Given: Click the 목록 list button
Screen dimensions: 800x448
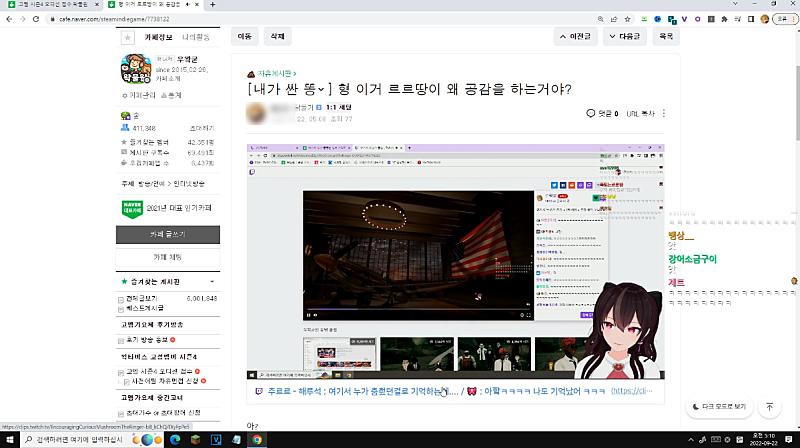Looking at the screenshot, I should (x=664, y=36).
